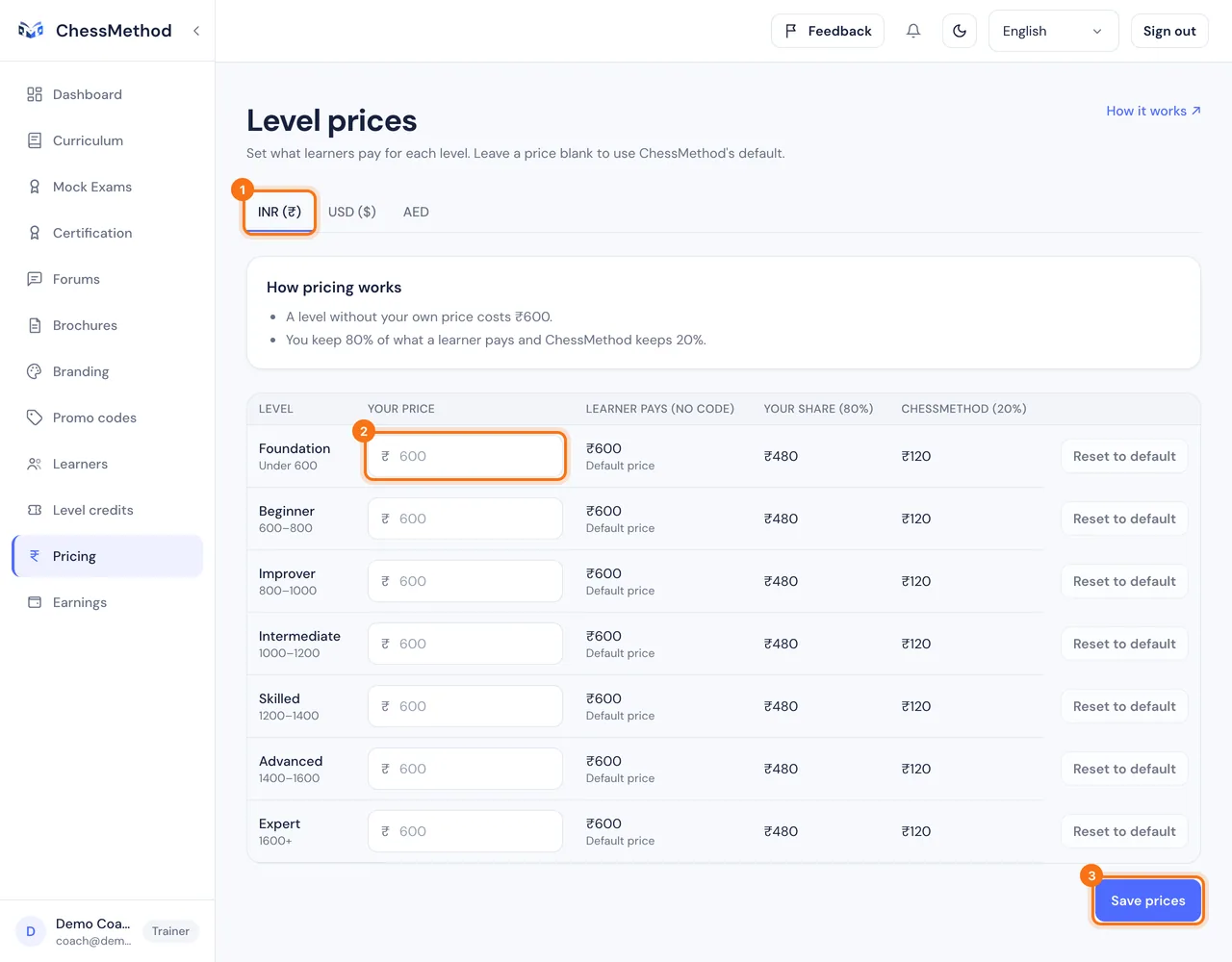Click the Save prices button
The image size is (1232, 962).
point(1148,900)
